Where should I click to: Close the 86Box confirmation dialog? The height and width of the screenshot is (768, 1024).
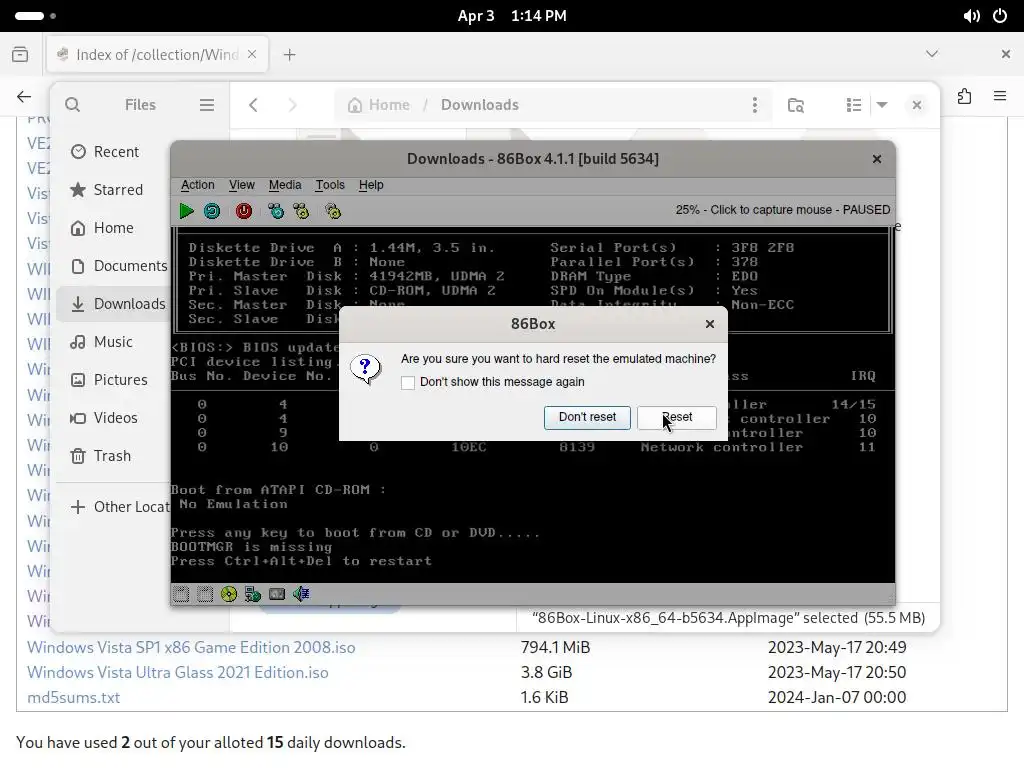pyautogui.click(x=710, y=324)
